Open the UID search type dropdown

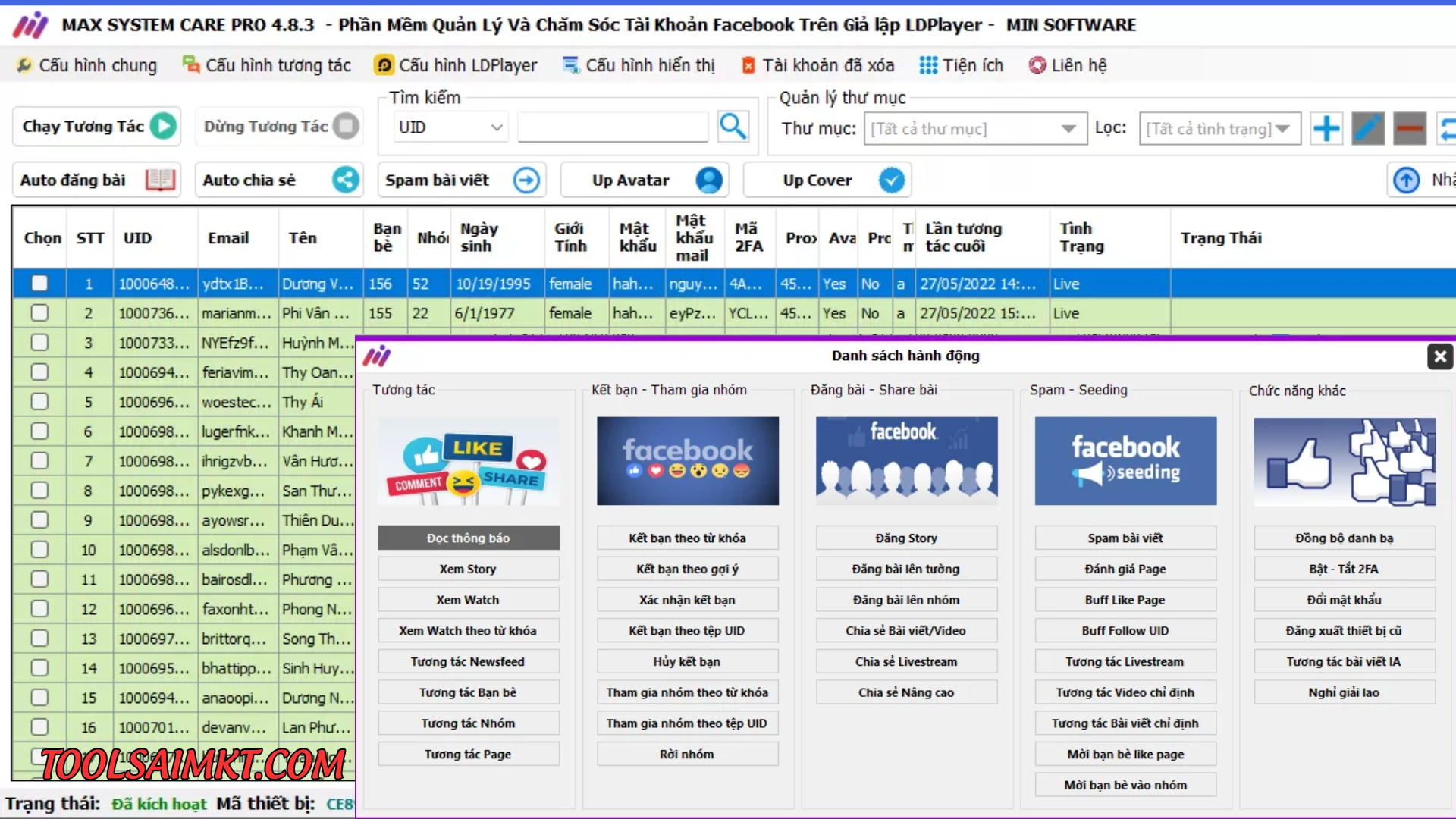(x=450, y=127)
